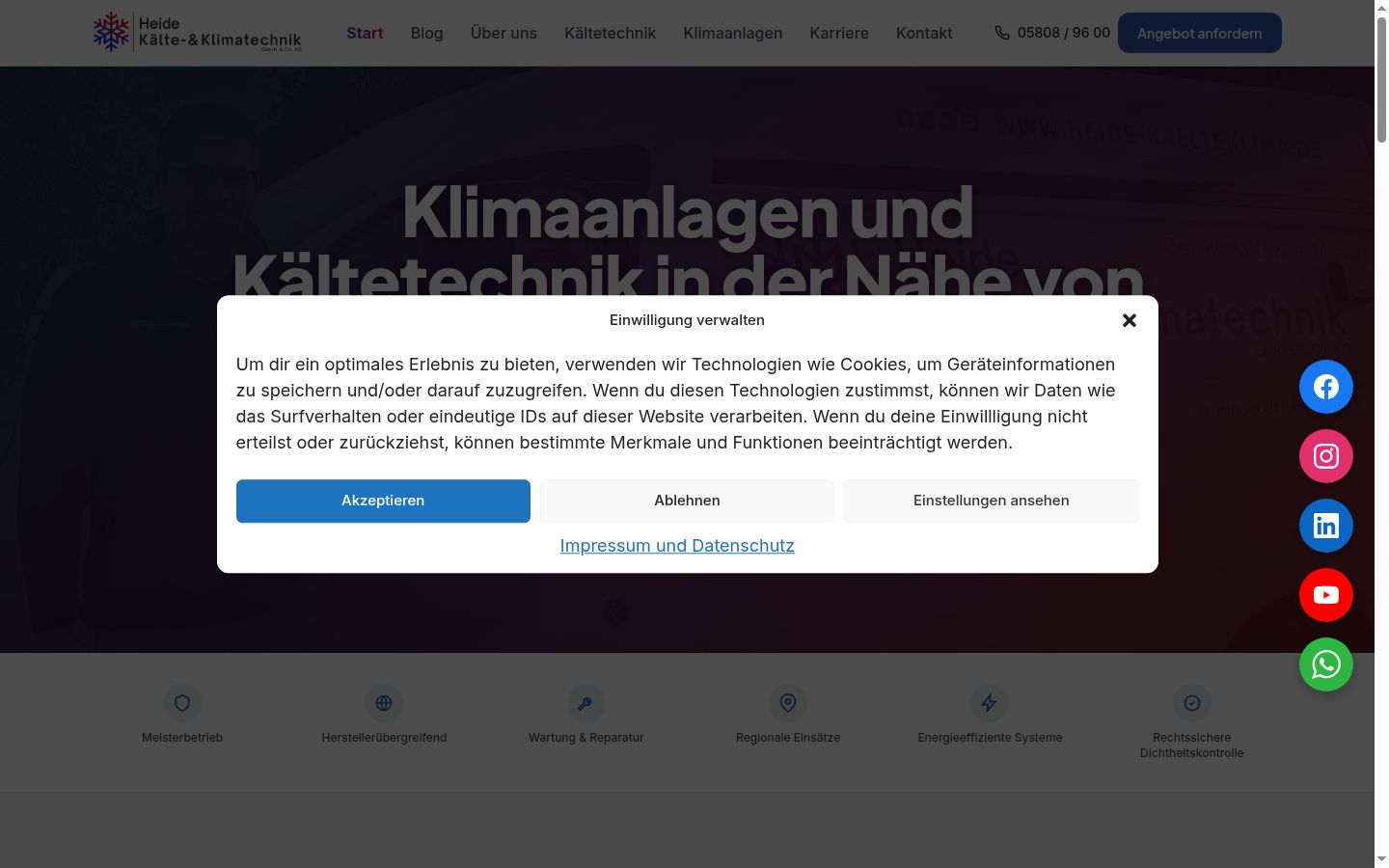Call the number 05808 / 96 00
Screen dimensions: 1389x868
coord(1063,33)
